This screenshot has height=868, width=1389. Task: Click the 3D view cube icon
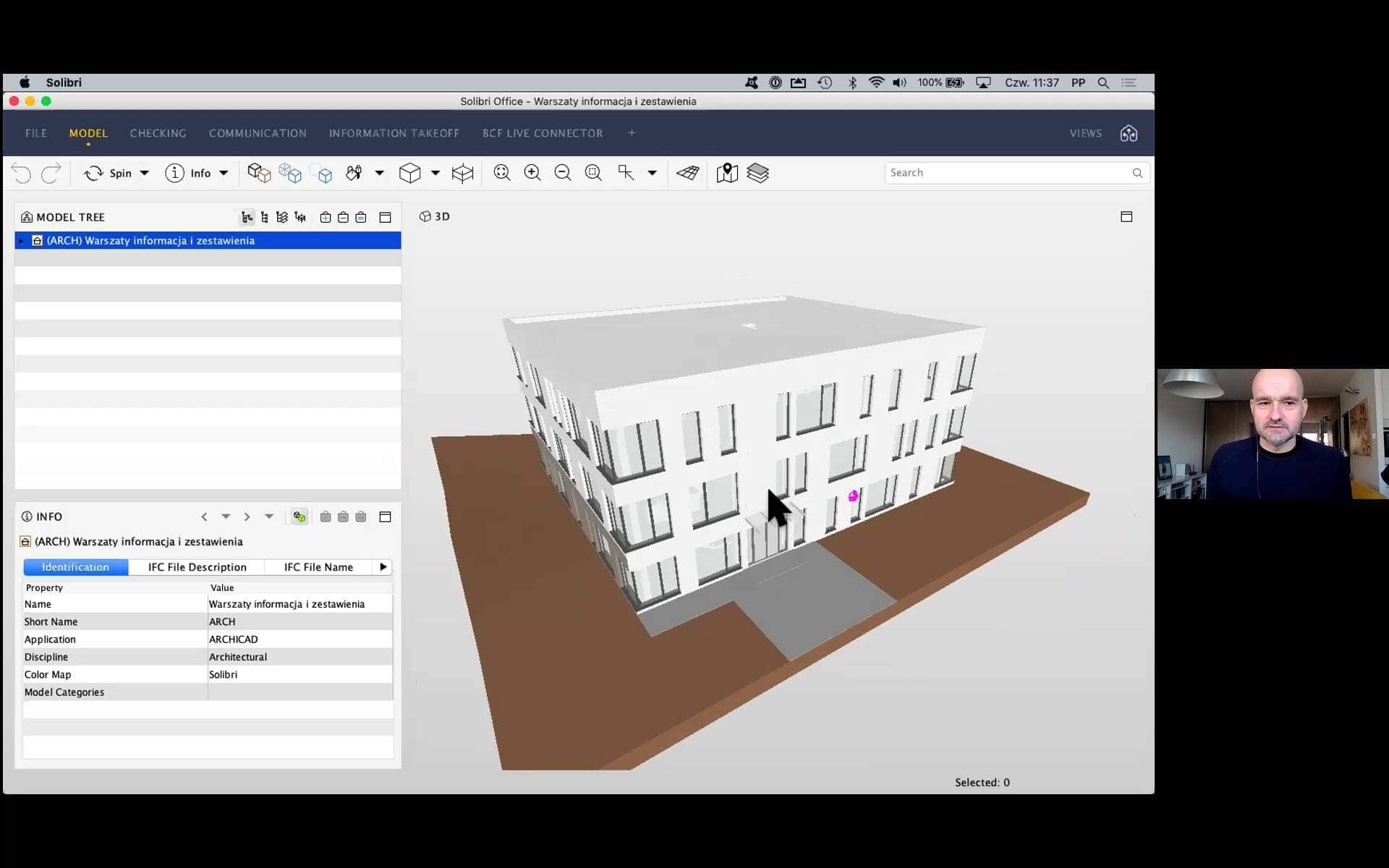[409, 173]
